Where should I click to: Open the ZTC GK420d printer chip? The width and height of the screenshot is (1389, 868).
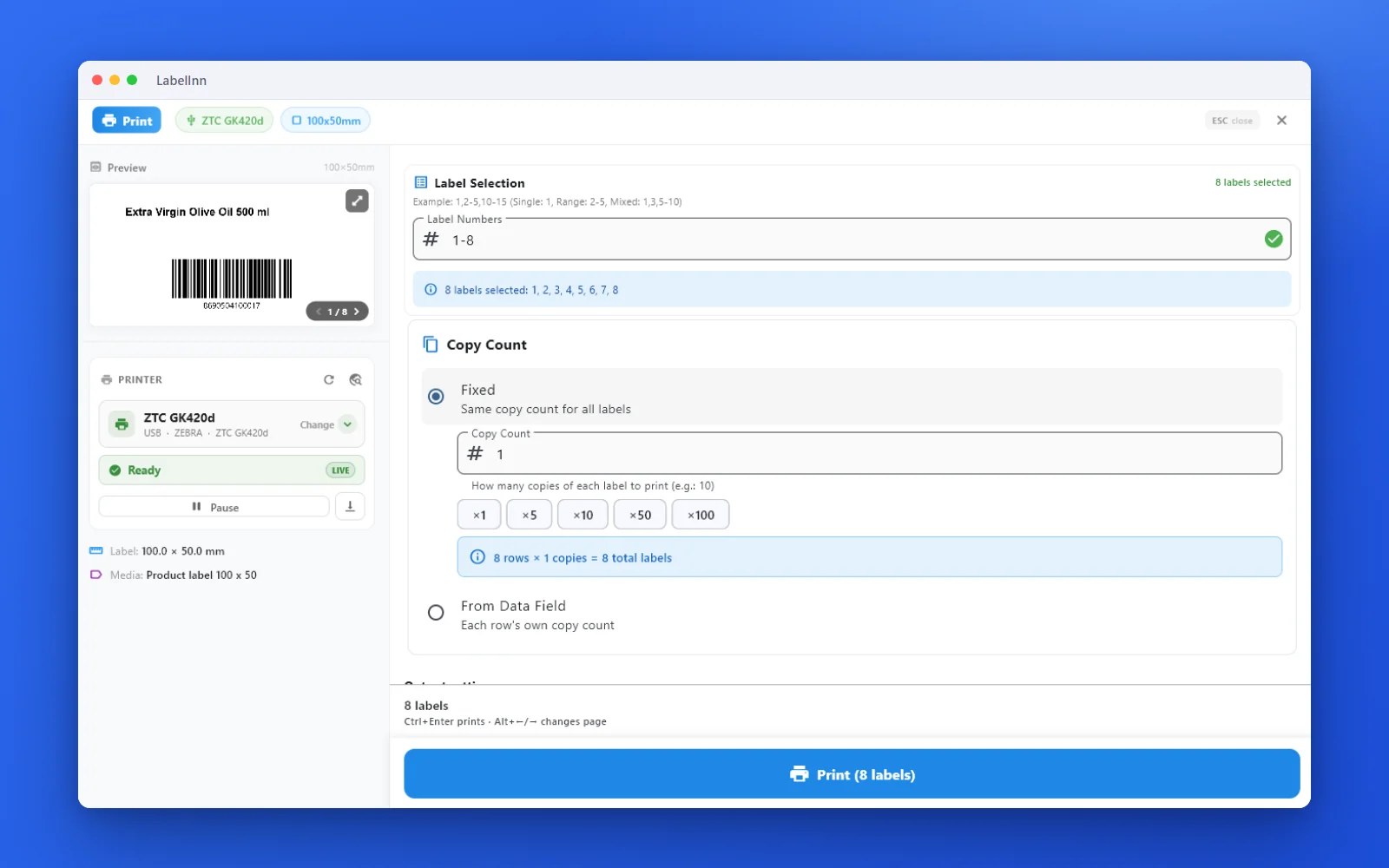(x=225, y=121)
